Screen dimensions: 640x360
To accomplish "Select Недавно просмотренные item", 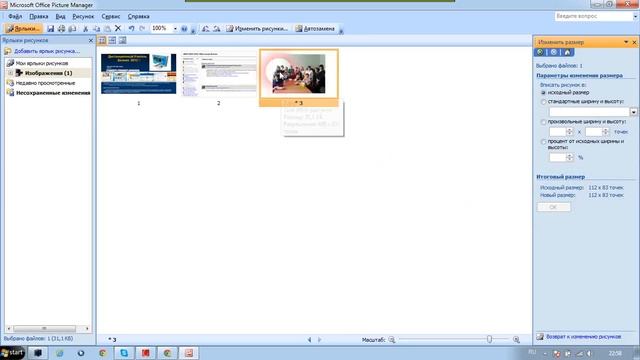I will pyautogui.click(x=45, y=83).
